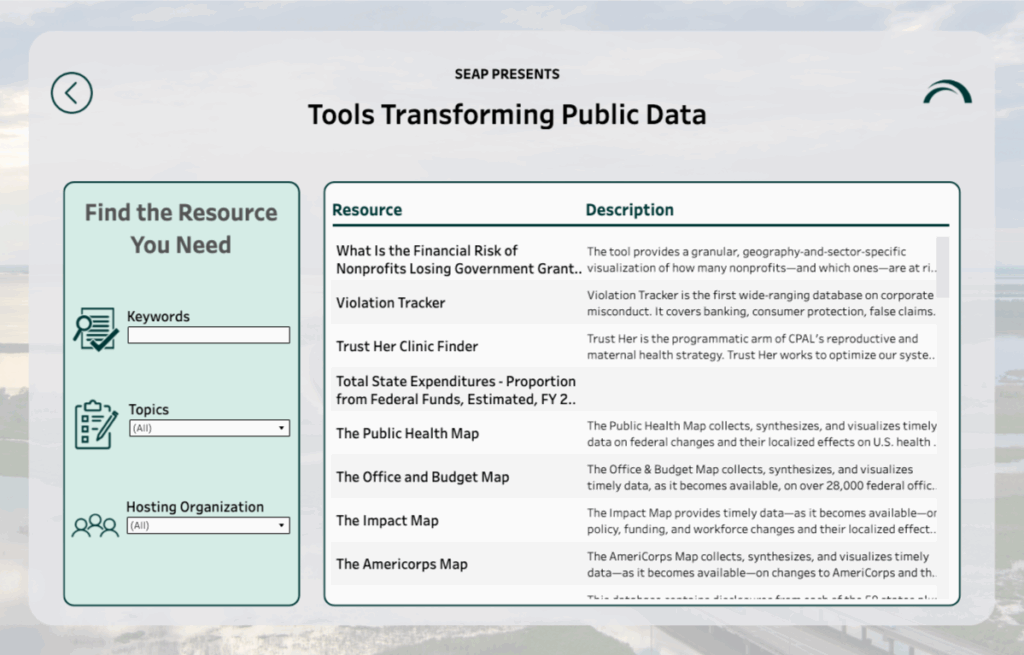Click the Hosting Organization people icon

(95, 525)
